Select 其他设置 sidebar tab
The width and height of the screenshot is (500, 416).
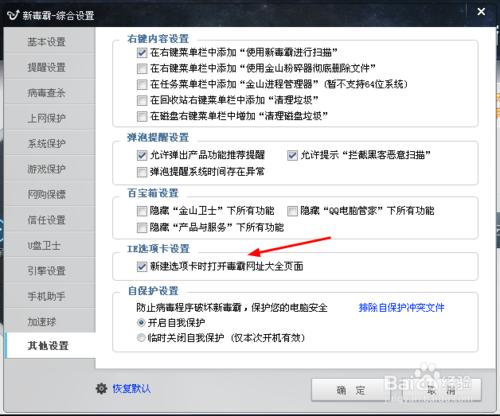click(51, 345)
